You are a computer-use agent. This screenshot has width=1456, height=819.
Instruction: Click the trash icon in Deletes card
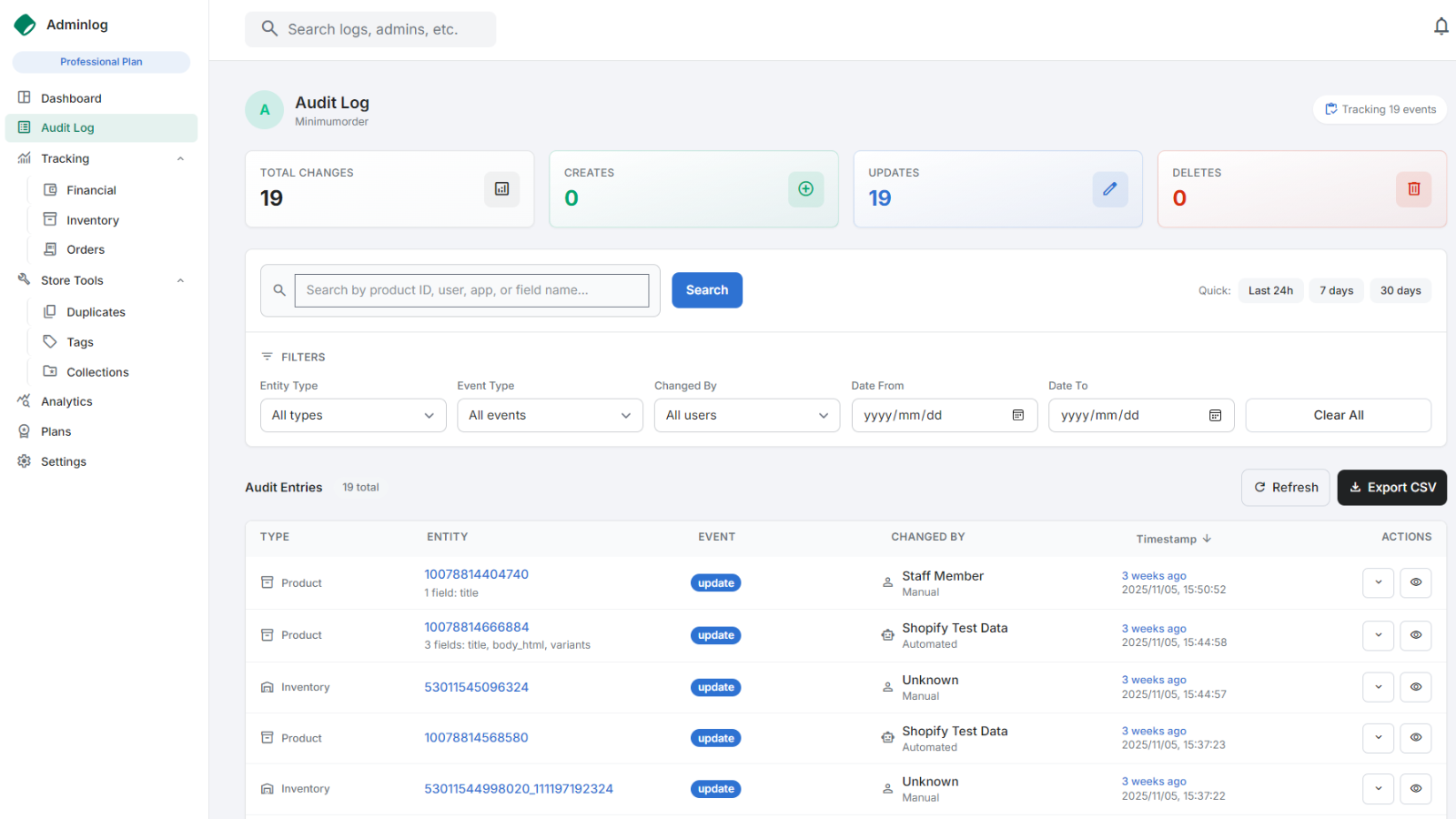[1413, 189]
